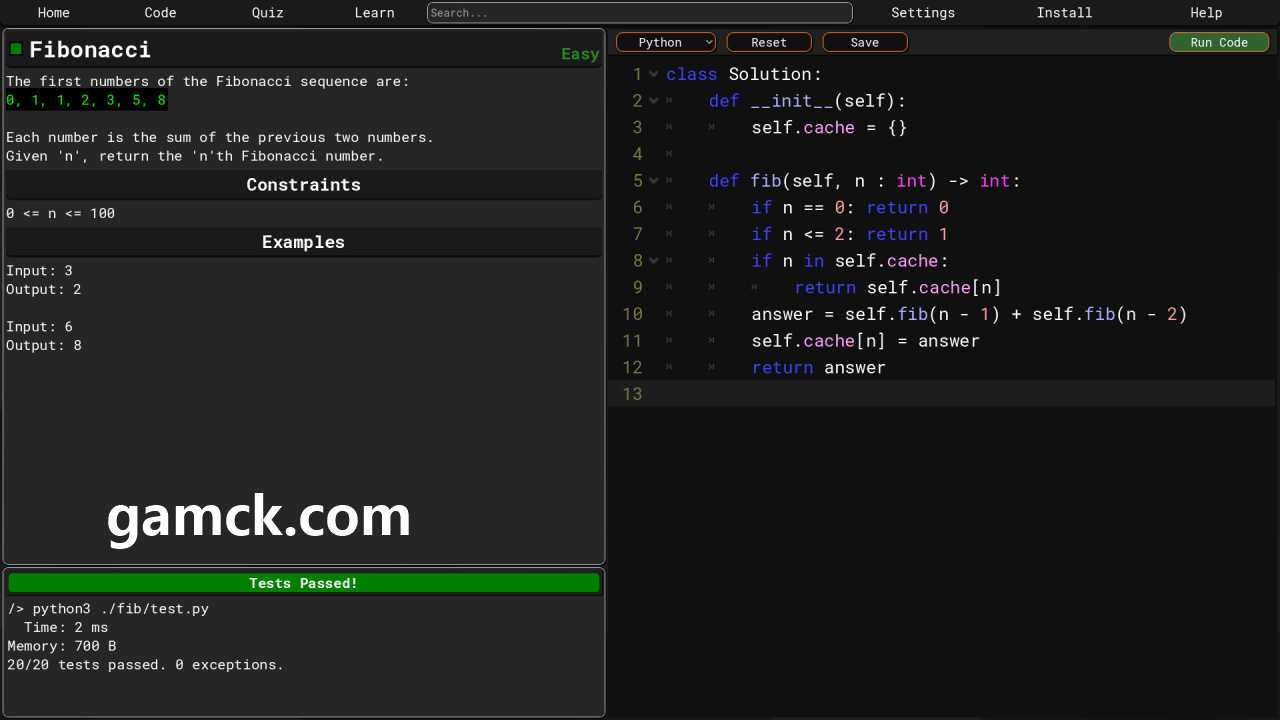This screenshot has height=720, width=1280.
Task: Click the Save button
Action: (x=865, y=42)
